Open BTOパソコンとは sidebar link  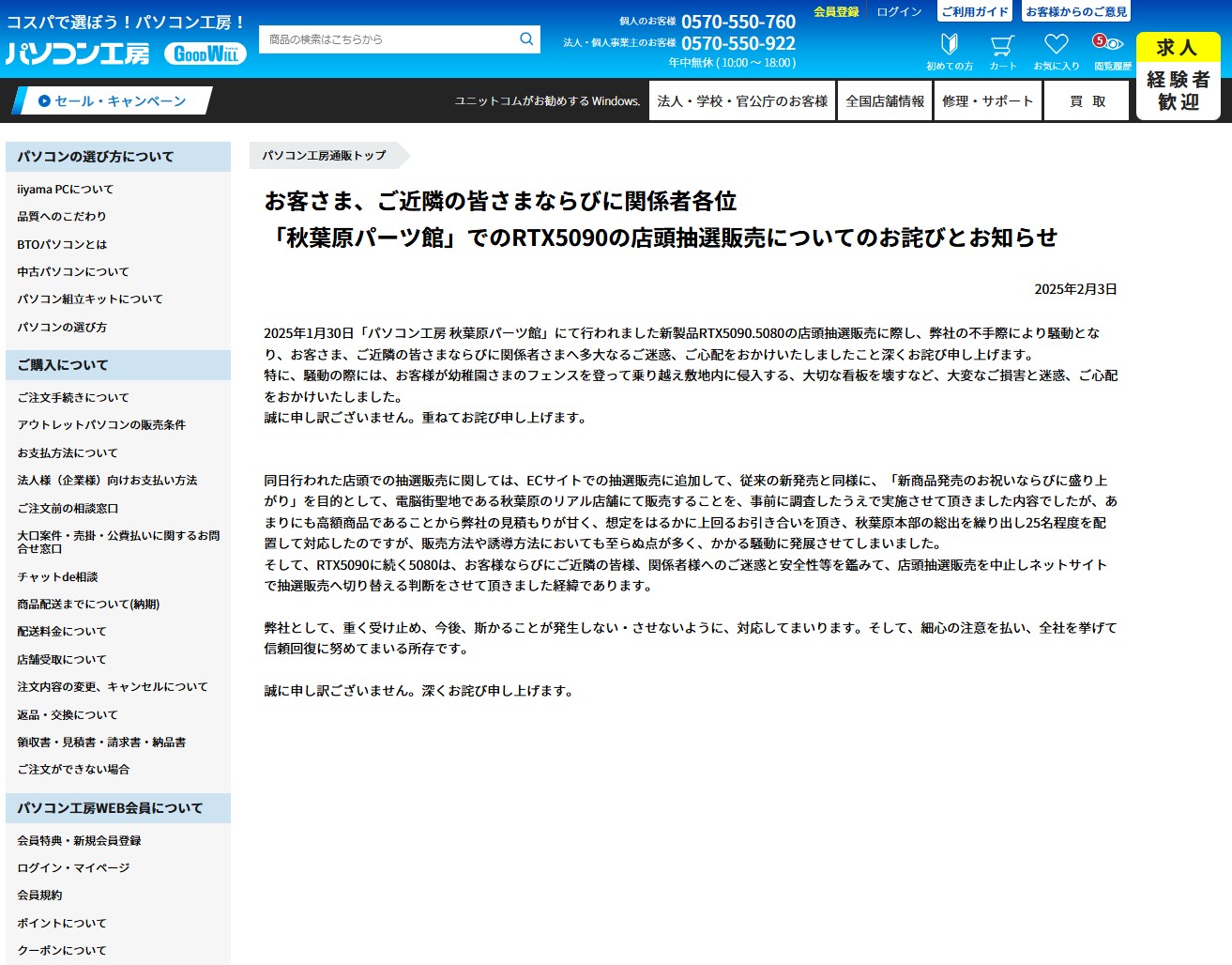click(x=62, y=244)
